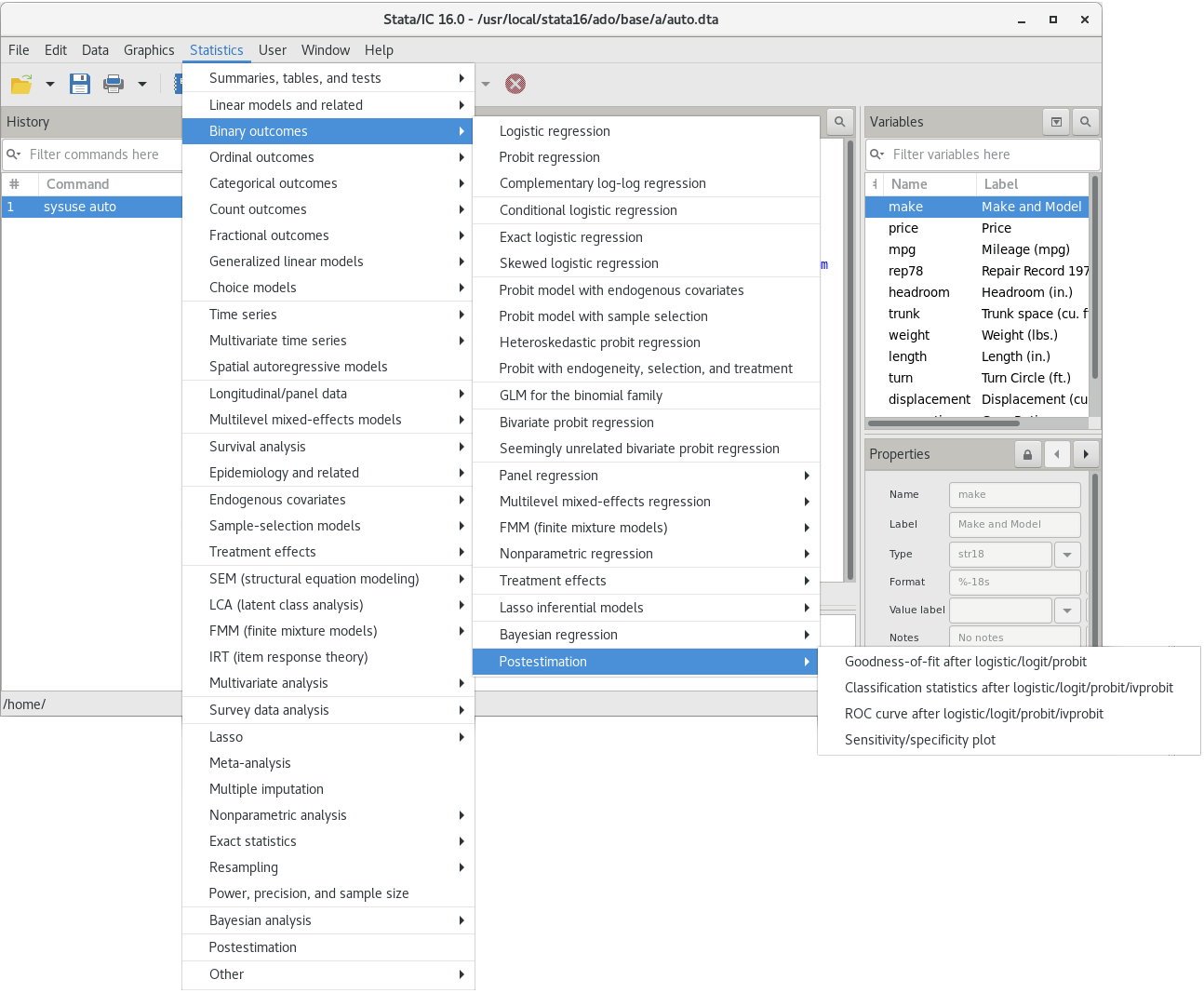Click the Save floppy disk icon
The image size is (1204, 993).
[80, 84]
